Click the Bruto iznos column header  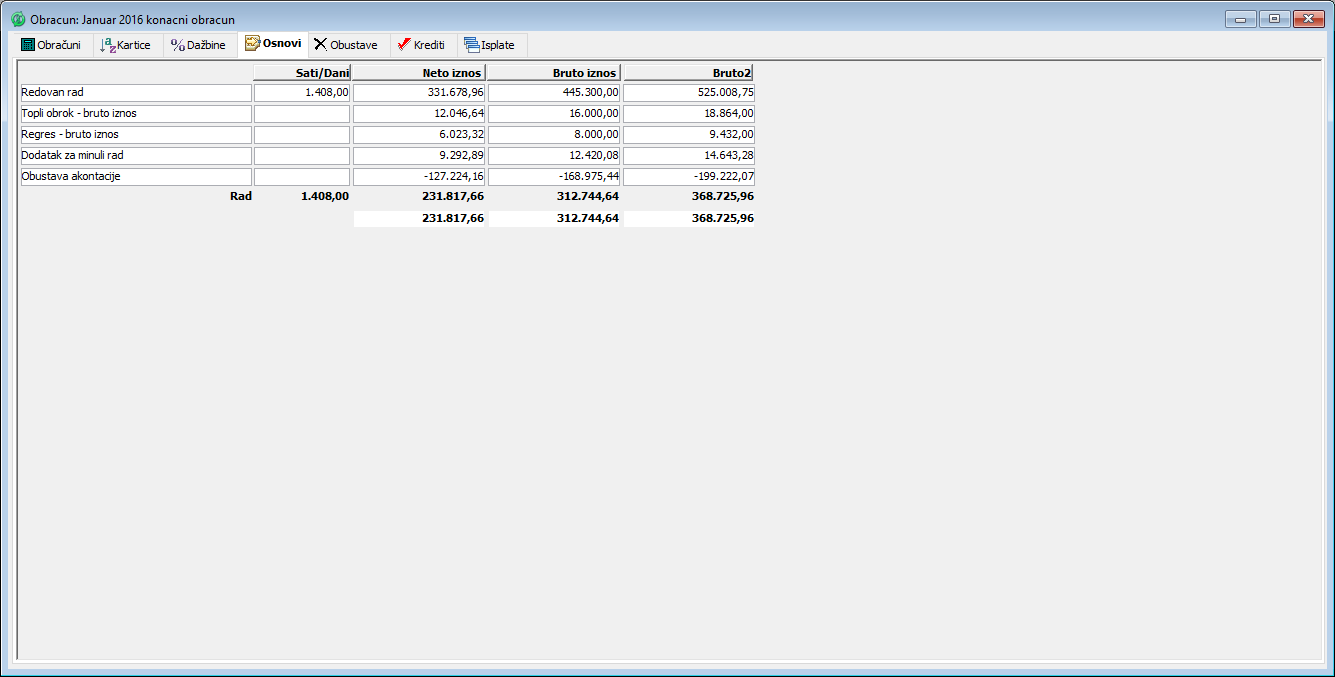click(554, 72)
